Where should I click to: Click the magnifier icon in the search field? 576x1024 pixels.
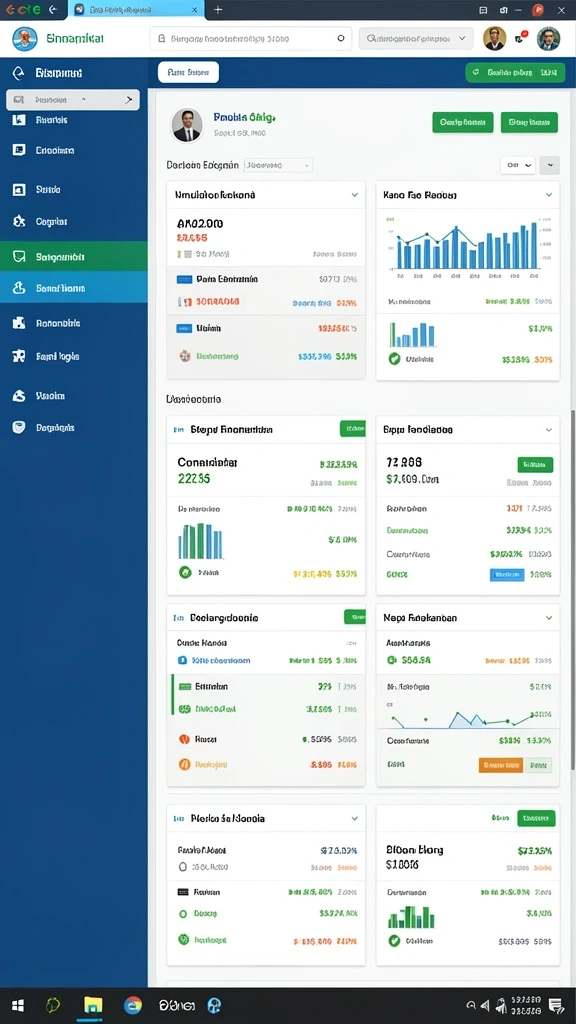[340, 39]
